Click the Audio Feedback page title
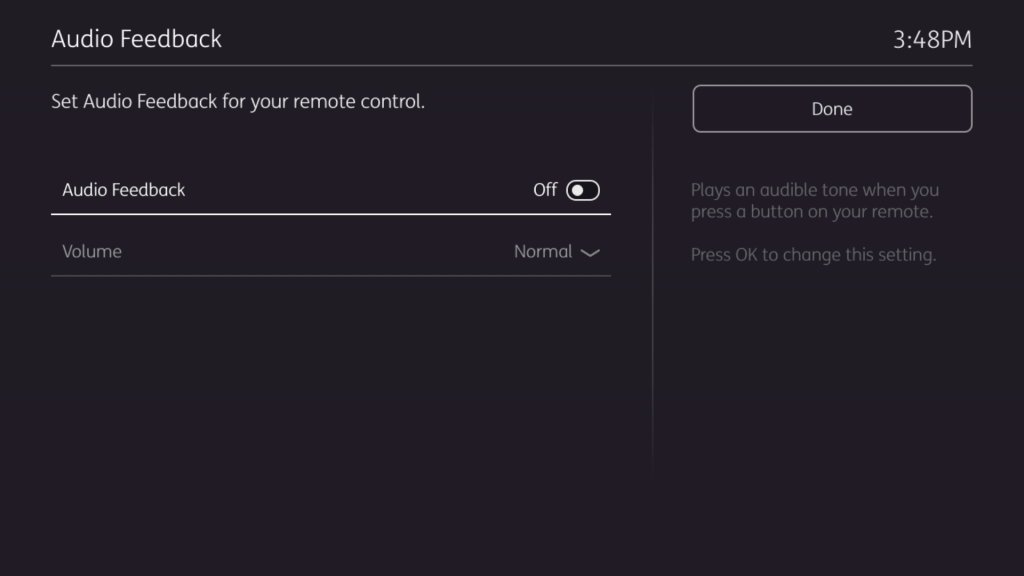 [x=137, y=39]
